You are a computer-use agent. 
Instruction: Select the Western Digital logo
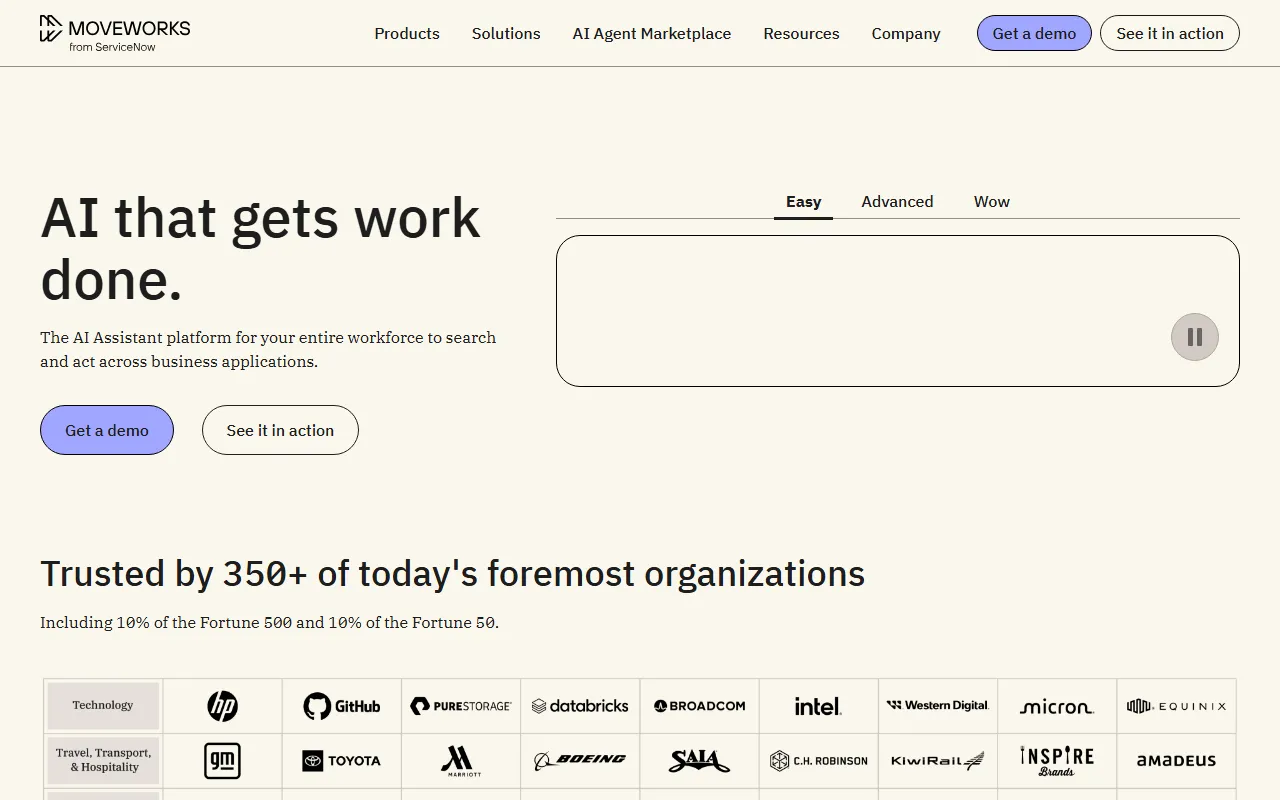point(937,705)
